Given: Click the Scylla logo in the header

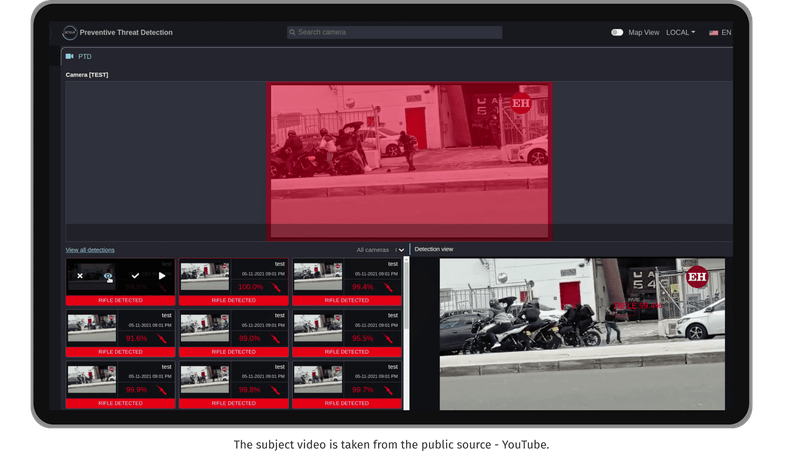Looking at the screenshot, I should click(69, 32).
